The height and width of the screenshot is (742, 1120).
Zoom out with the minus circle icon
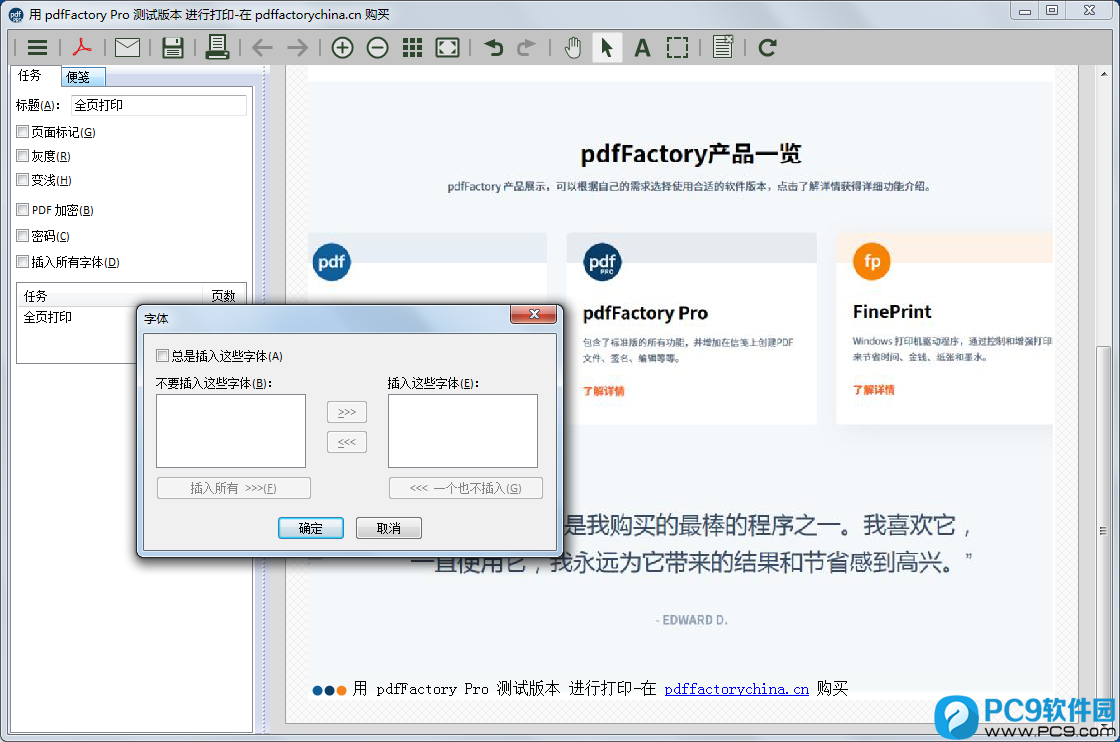click(x=378, y=48)
